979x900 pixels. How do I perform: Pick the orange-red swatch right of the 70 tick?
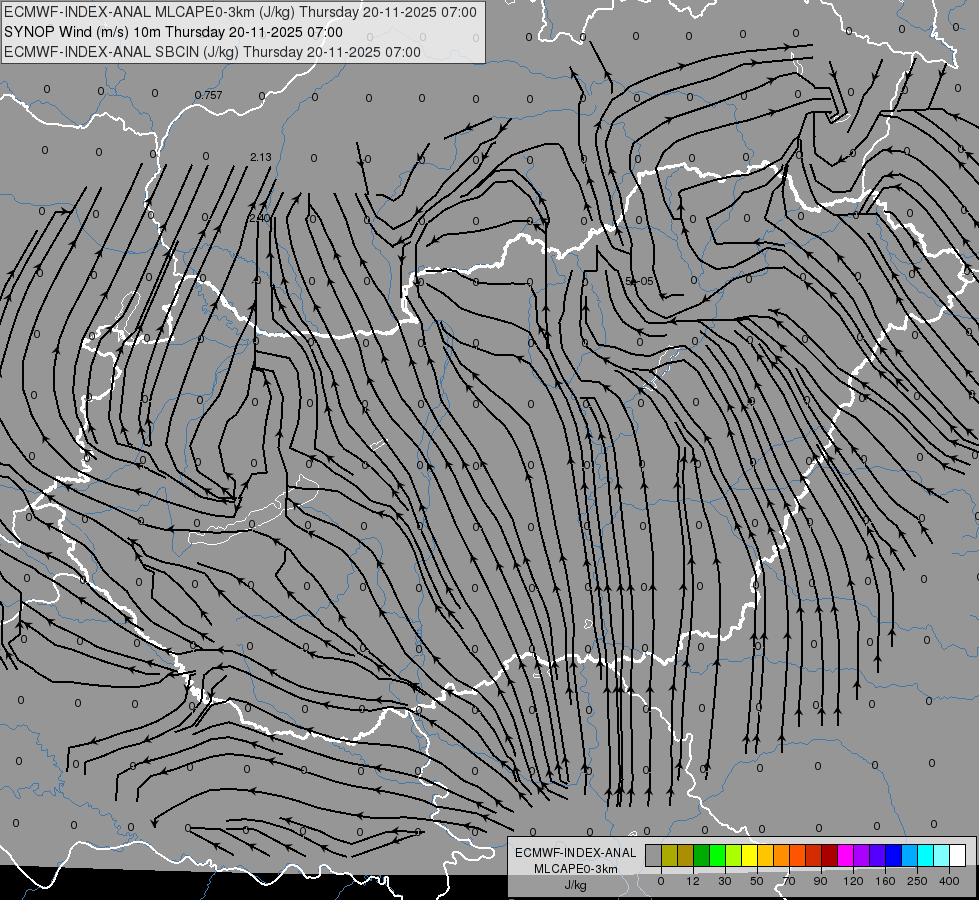click(x=798, y=855)
